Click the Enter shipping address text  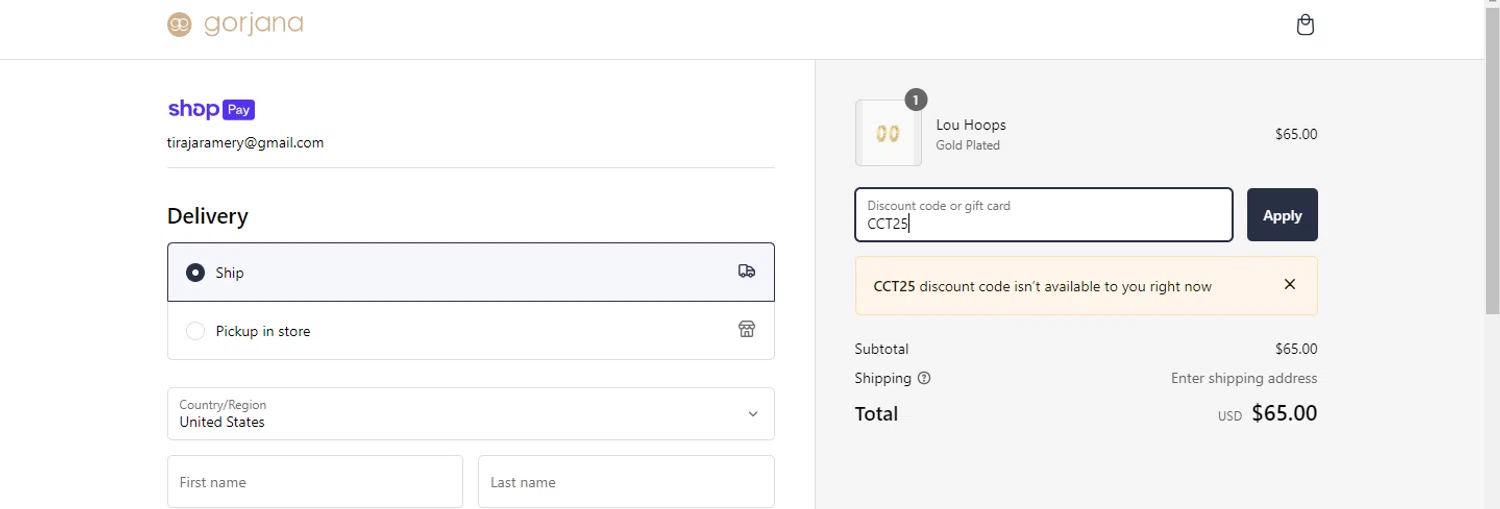click(x=1244, y=378)
